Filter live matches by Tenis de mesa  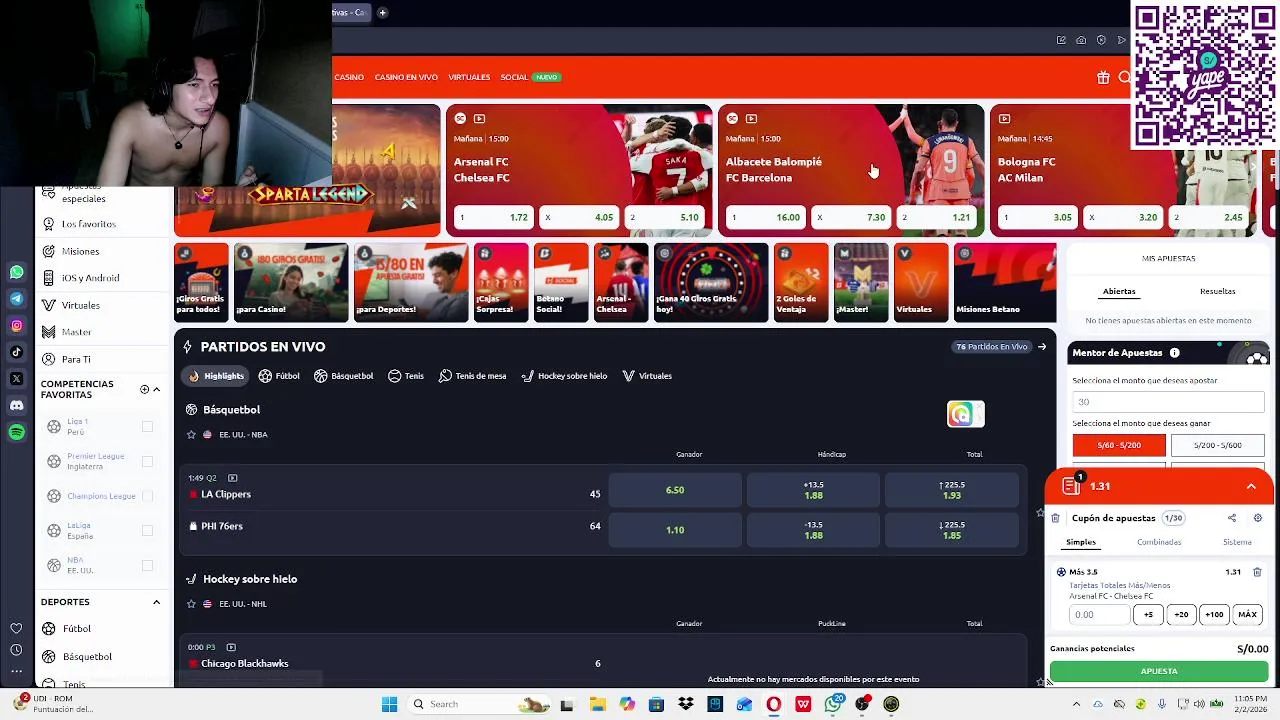point(472,376)
